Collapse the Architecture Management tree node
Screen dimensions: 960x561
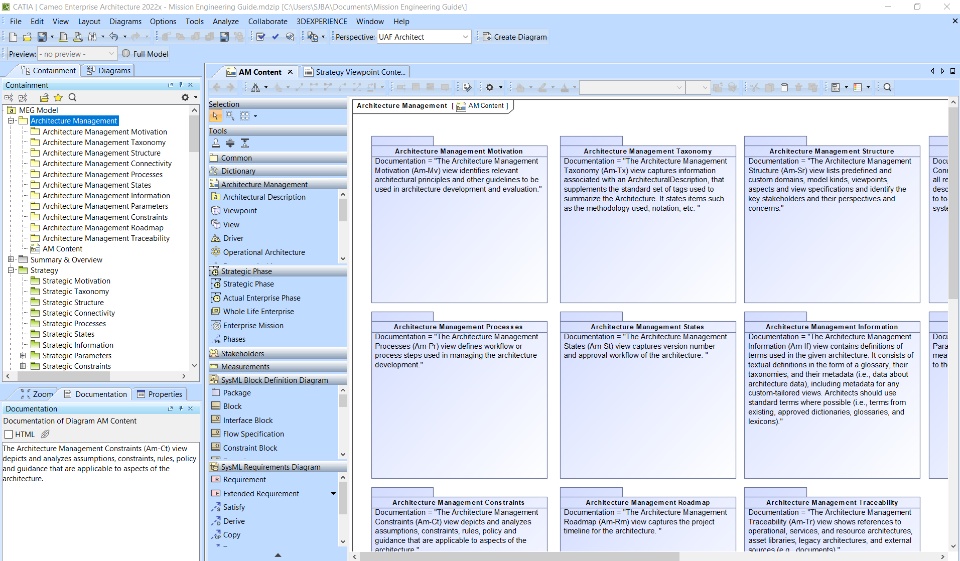[10, 121]
